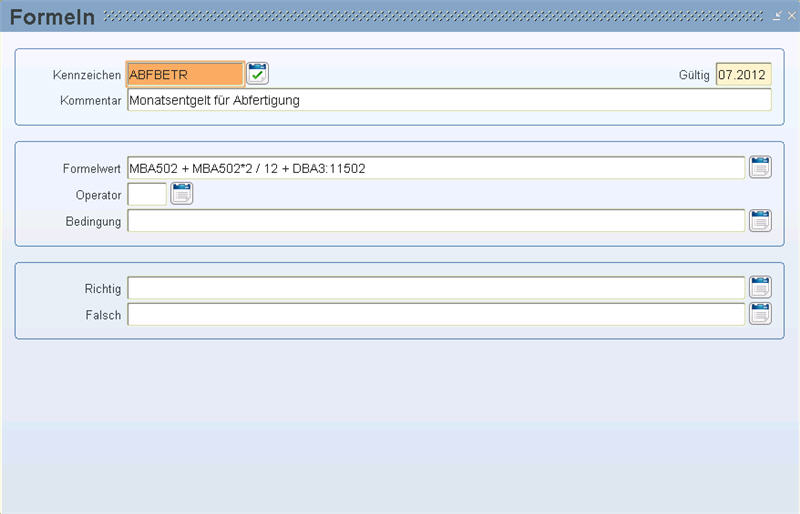This screenshot has width=800, height=514.
Task: Open the lookup icon beside Bedingung
Action: pos(760,221)
